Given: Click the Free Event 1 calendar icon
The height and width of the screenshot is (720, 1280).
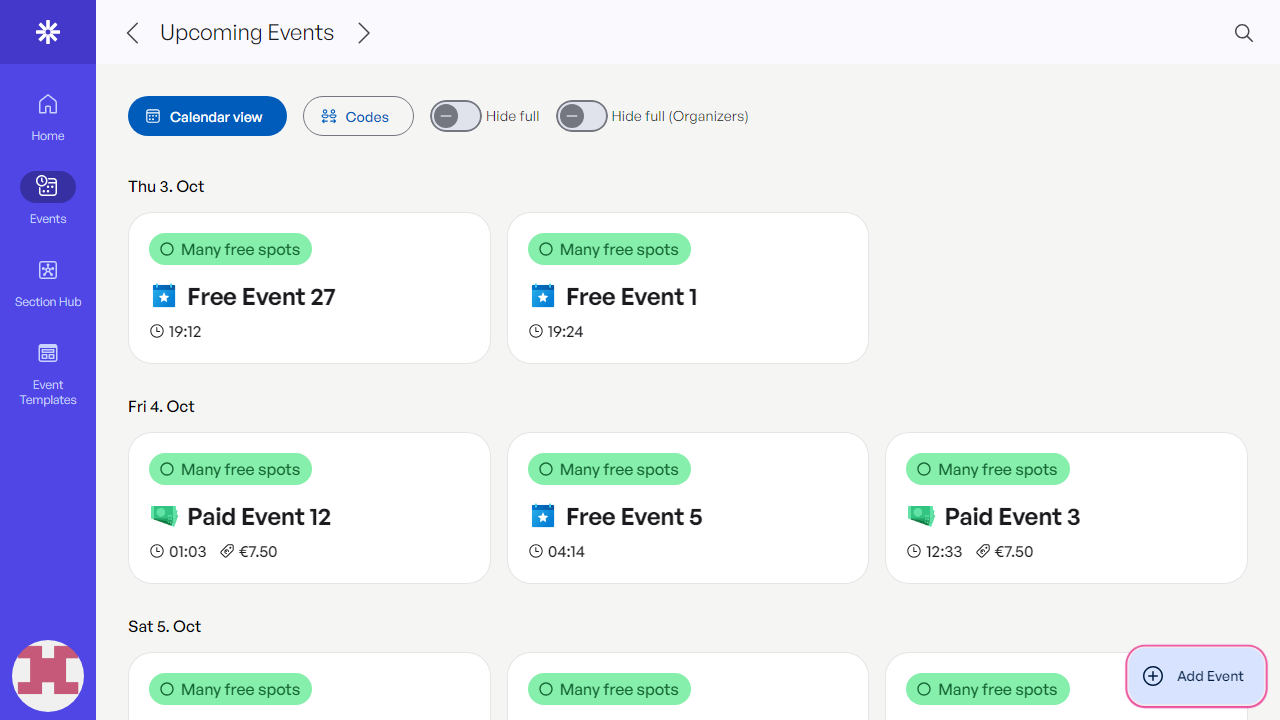Looking at the screenshot, I should tap(542, 296).
